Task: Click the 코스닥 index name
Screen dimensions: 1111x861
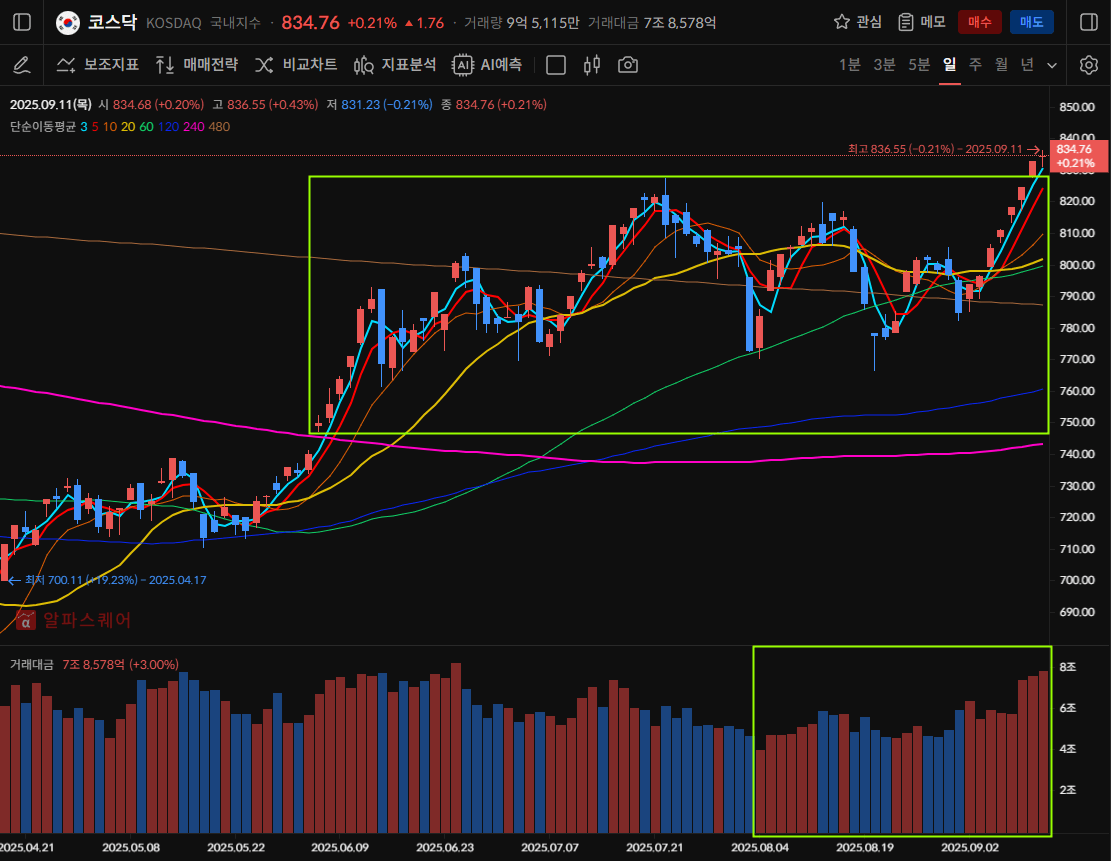Action: 112,23
